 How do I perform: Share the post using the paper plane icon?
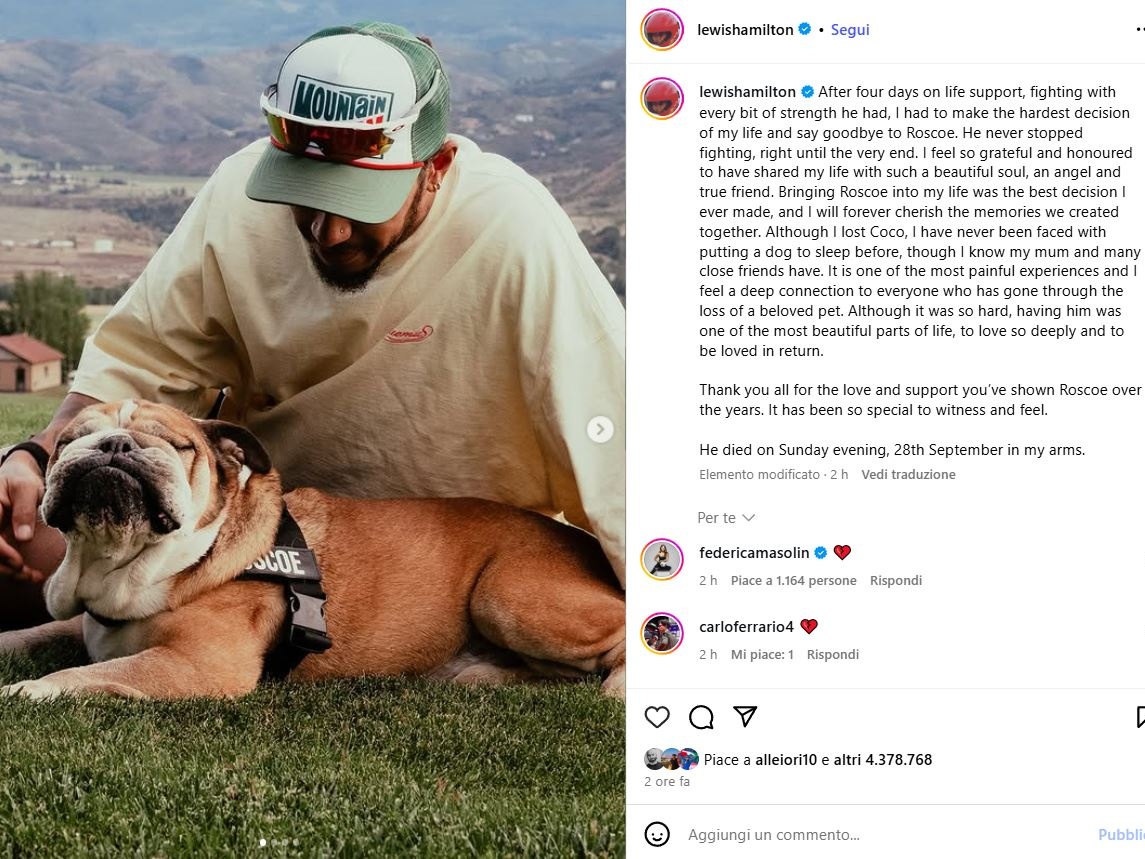point(745,717)
